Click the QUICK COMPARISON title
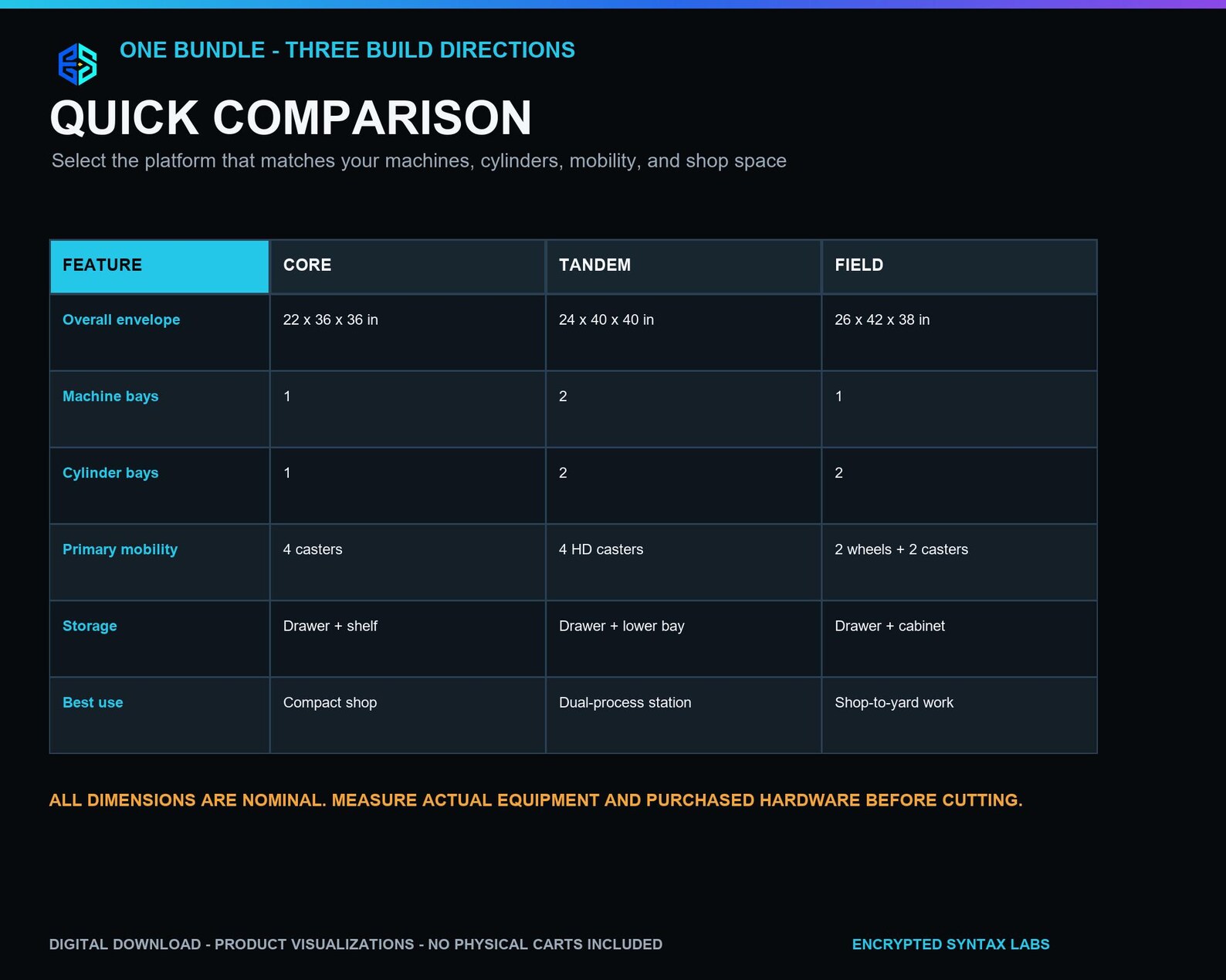The height and width of the screenshot is (980, 1226). pyautogui.click(x=291, y=118)
